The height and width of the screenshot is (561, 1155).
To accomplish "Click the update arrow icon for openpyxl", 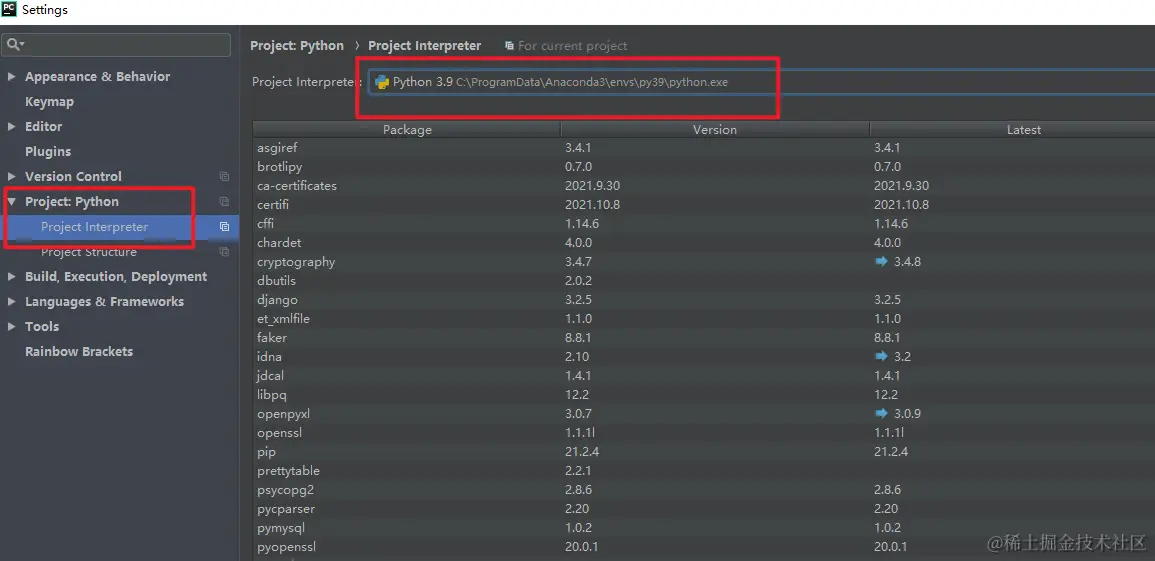I will coord(881,414).
